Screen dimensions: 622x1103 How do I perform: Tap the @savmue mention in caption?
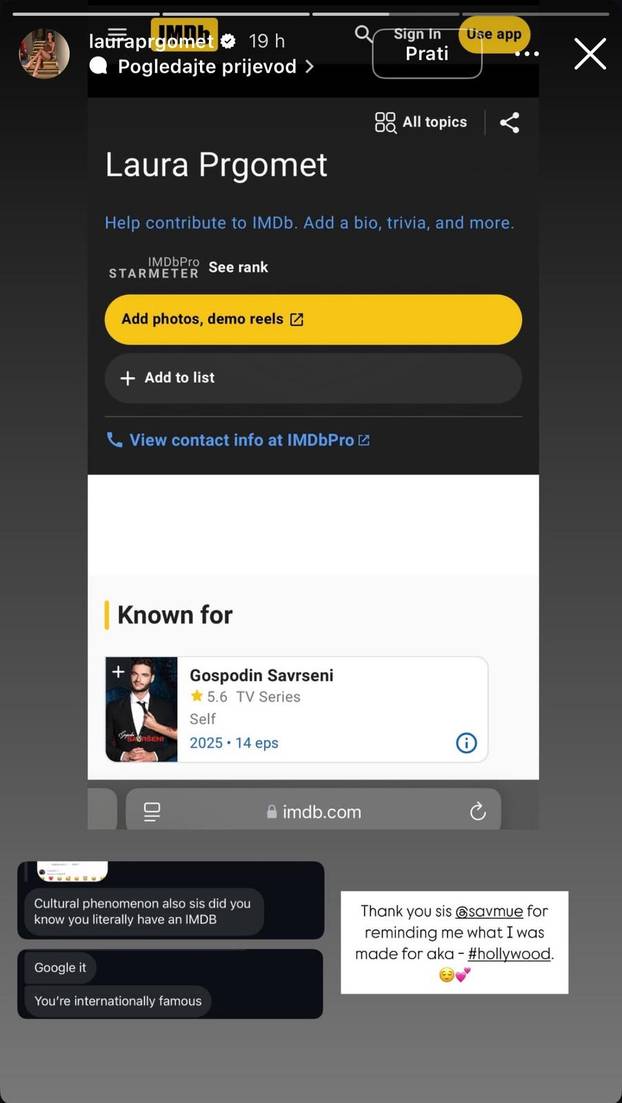tap(489, 912)
